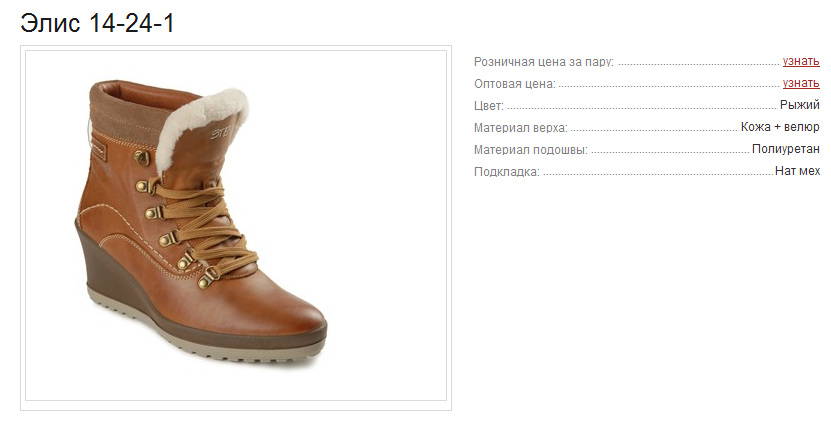This screenshot has height=423, width=831.
Task: Click the tan laces on the boot
Action: (207, 225)
